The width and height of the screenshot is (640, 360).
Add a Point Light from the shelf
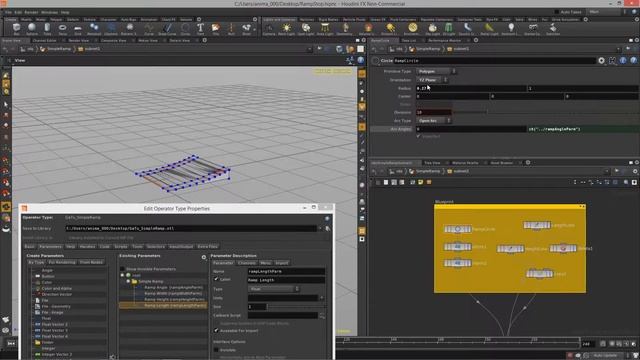click(287, 29)
